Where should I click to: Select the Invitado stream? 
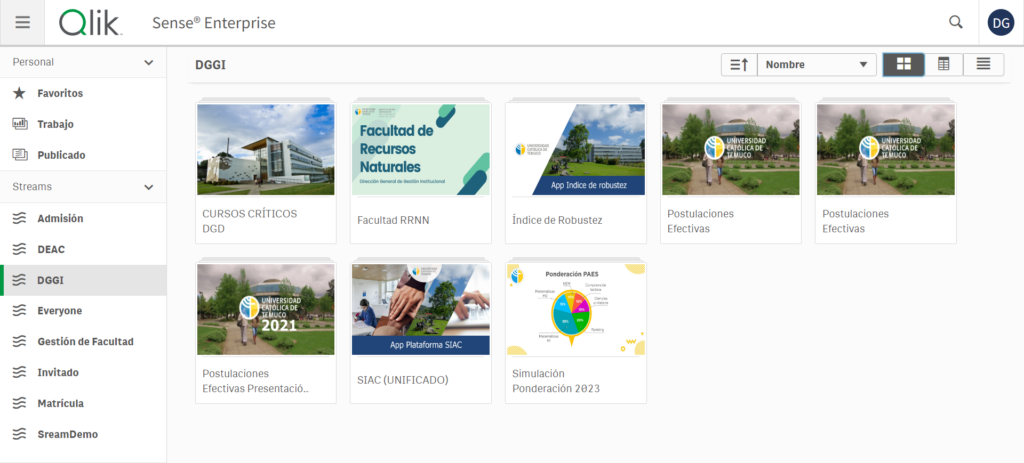pyautogui.click(x=83, y=372)
